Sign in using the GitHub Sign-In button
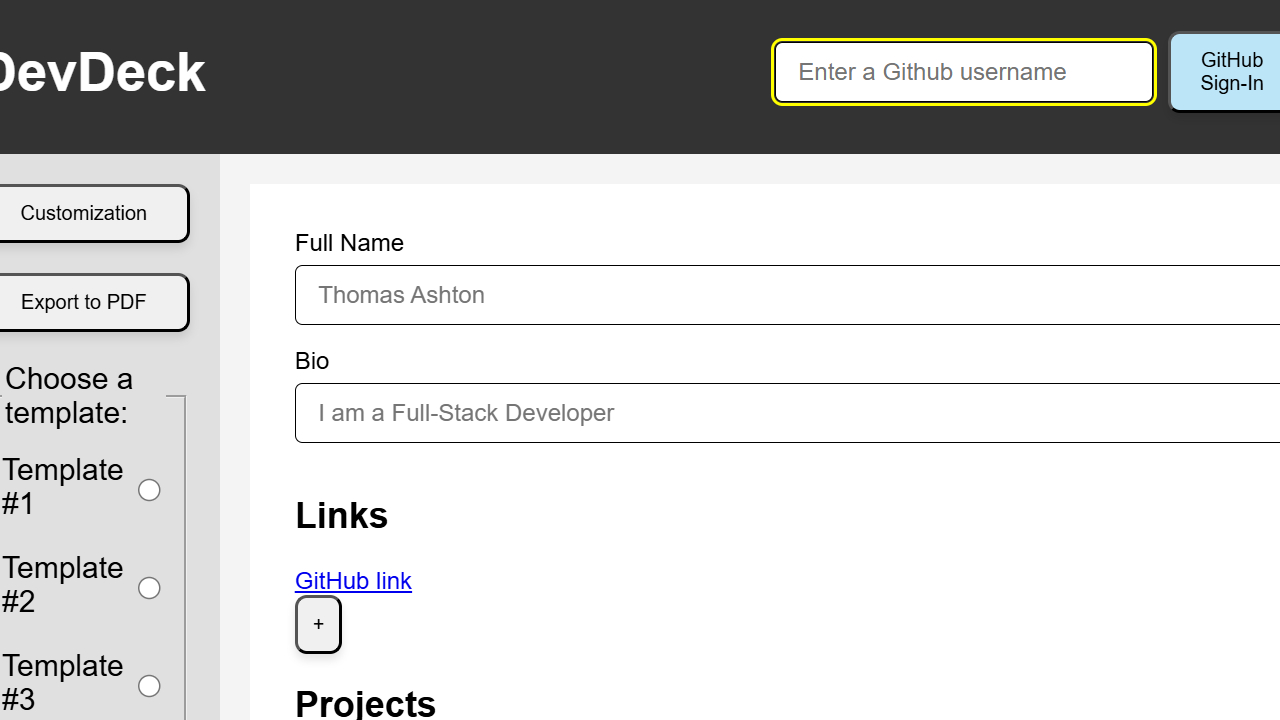Viewport: 1280px width, 720px height. tap(1230, 72)
